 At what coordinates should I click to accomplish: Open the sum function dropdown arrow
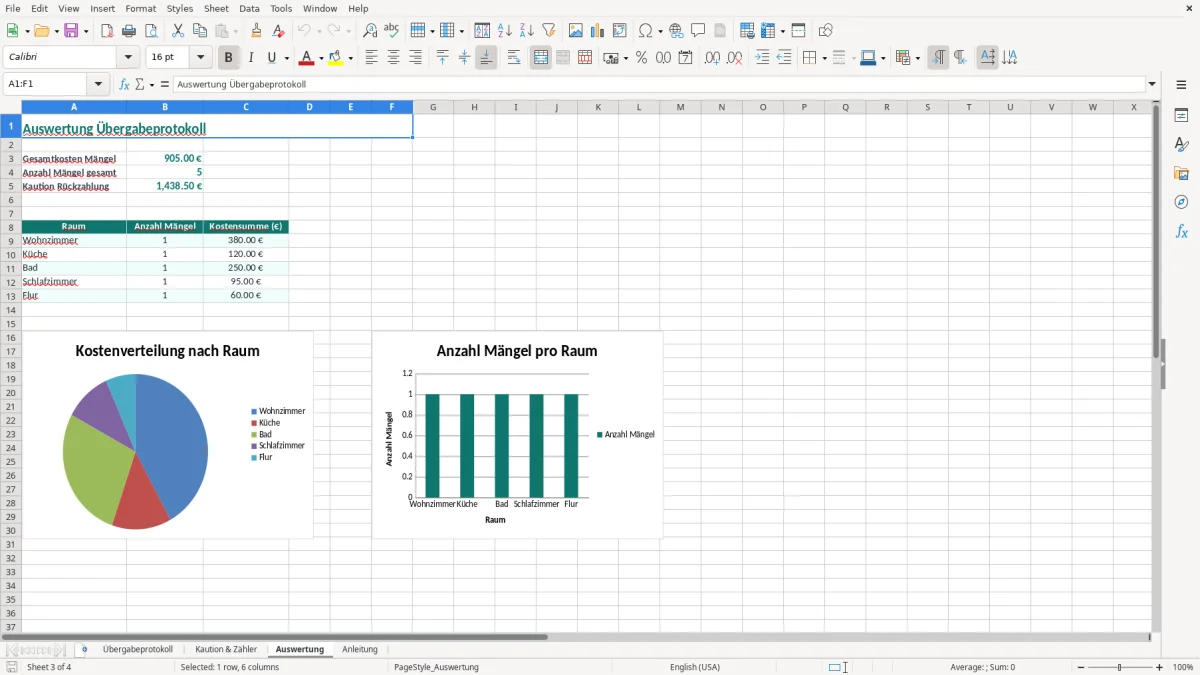point(152,84)
